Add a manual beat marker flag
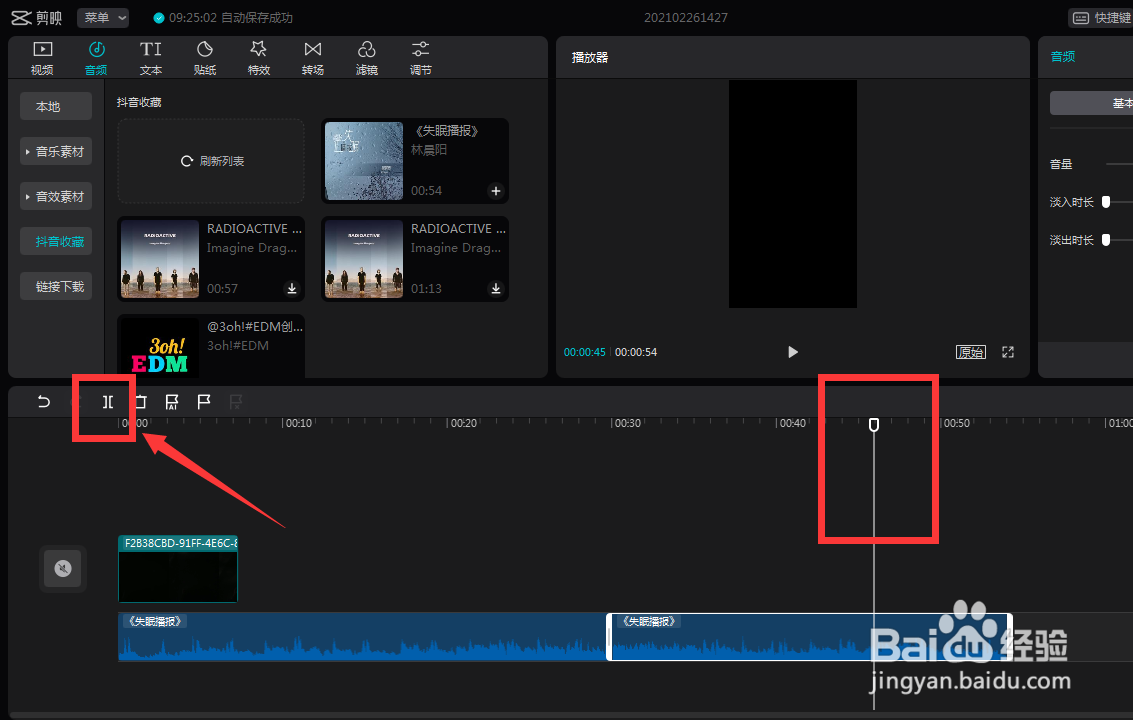Screen dimensions: 1133x720 point(204,402)
